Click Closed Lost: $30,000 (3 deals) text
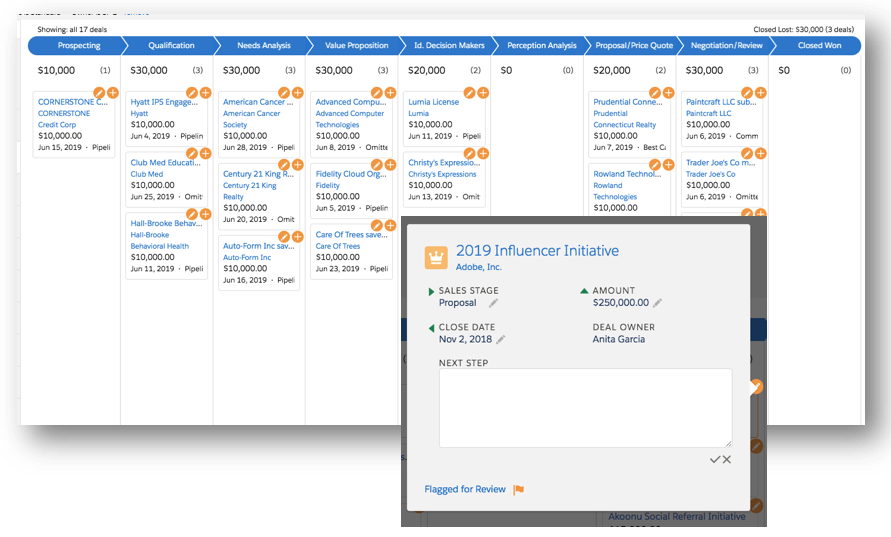 point(803,30)
